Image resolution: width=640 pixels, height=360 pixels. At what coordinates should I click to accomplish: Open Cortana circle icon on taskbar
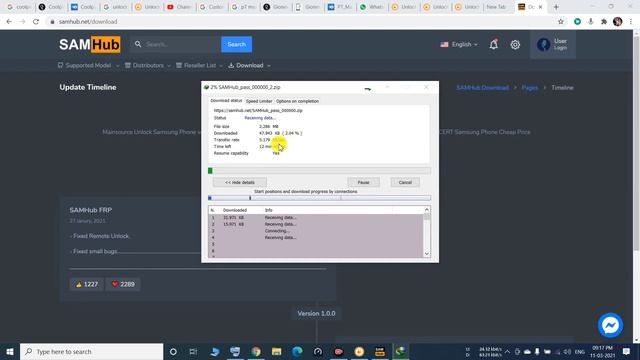pyautogui.click(x=173, y=351)
